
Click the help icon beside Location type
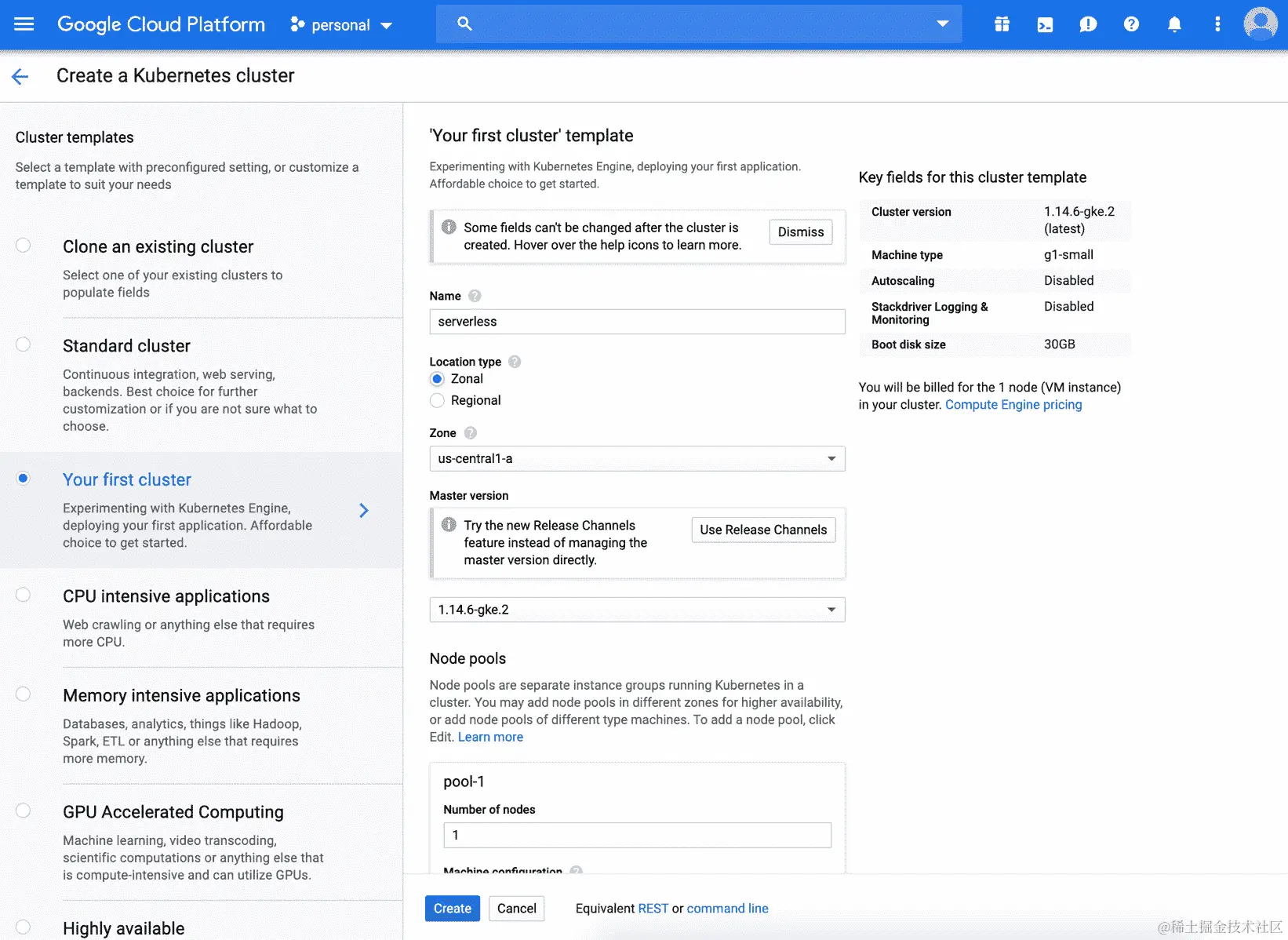[515, 362]
